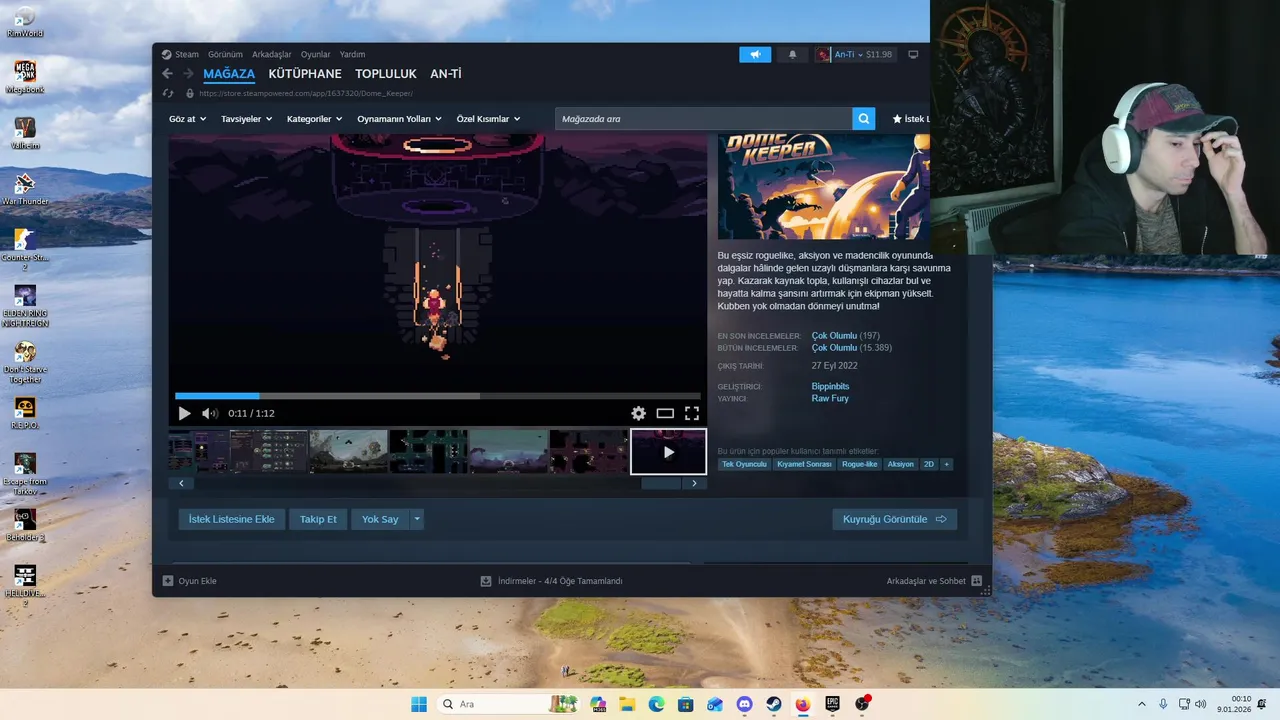This screenshot has height=720, width=1280.
Task: Click Kuyruğu Görüntüle button
Action: [x=895, y=519]
